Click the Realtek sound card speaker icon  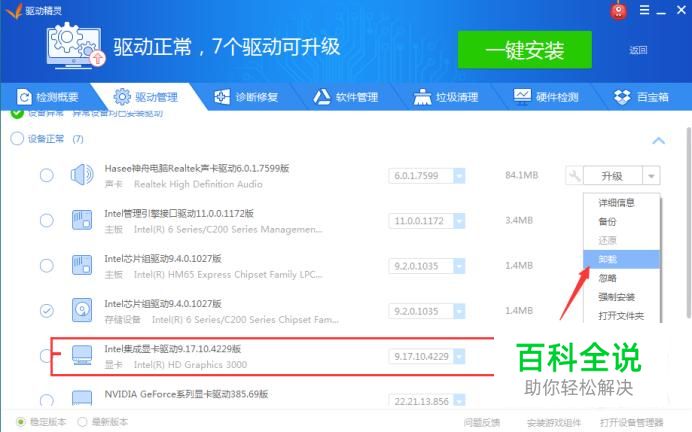[x=82, y=175]
